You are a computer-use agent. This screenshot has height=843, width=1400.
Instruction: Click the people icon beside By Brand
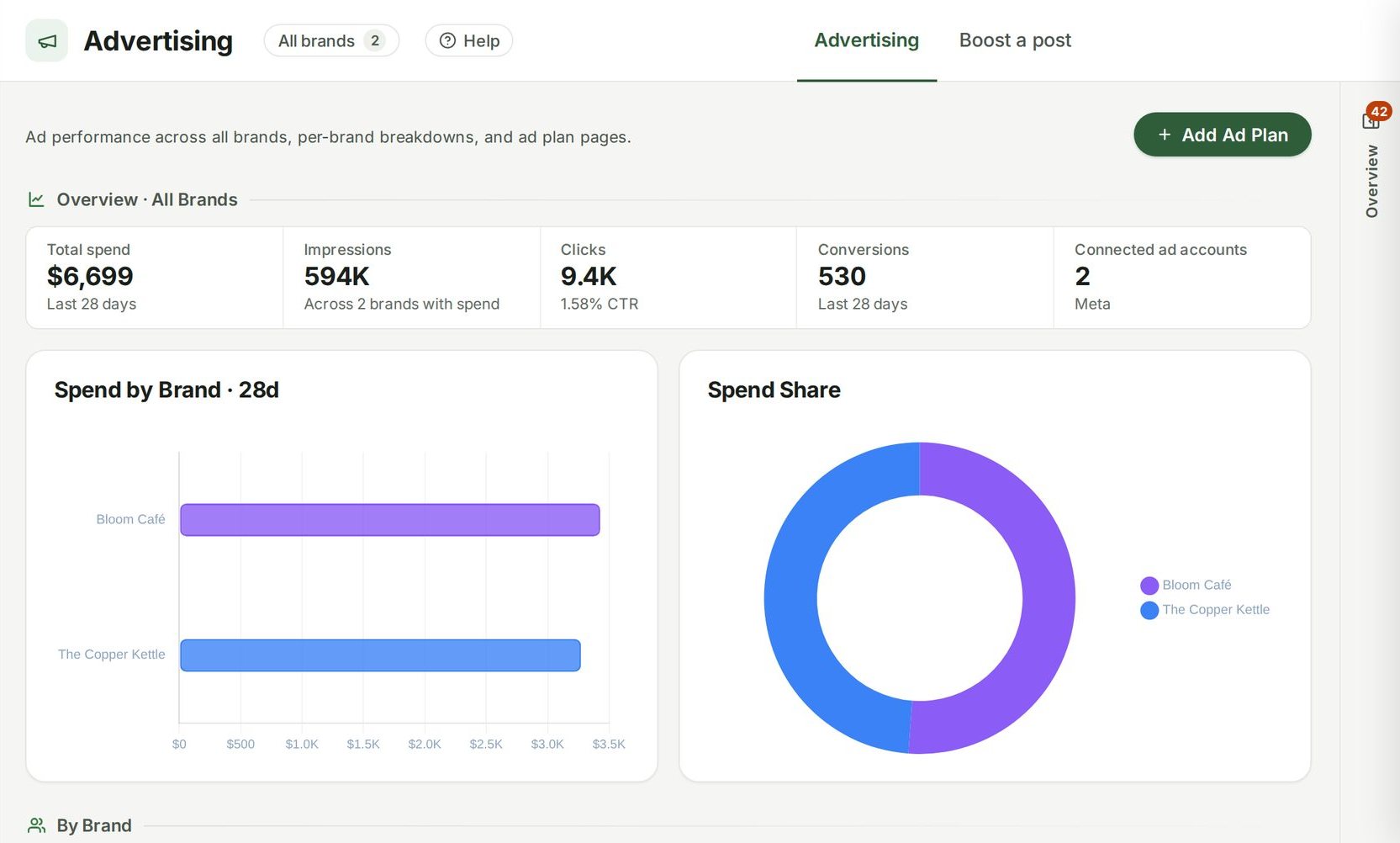coord(36,825)
